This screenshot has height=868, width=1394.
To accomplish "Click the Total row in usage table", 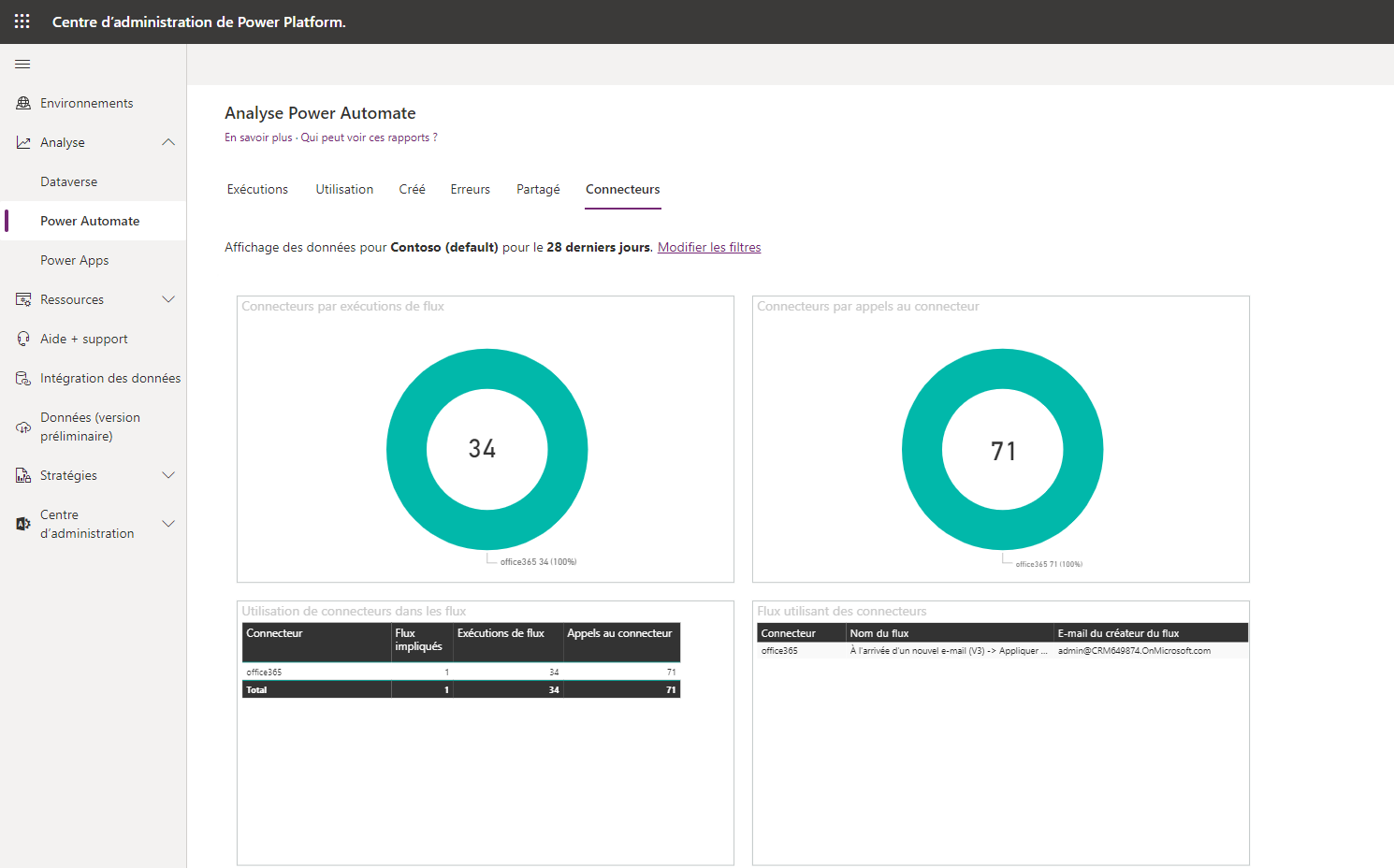I will (460, 689).
